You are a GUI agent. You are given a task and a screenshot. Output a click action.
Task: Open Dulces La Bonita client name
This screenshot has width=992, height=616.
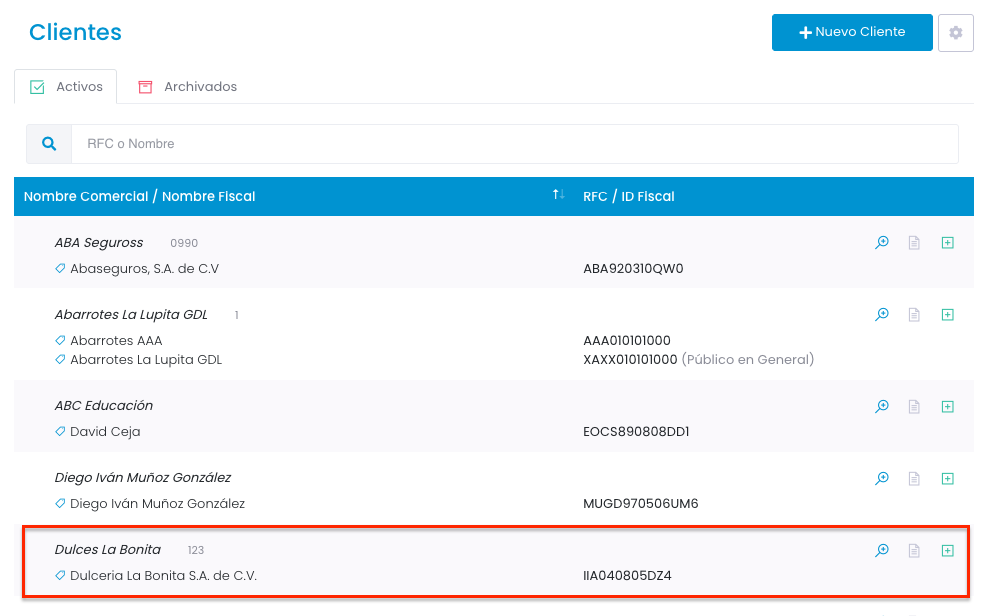click(x=108, y=550)
